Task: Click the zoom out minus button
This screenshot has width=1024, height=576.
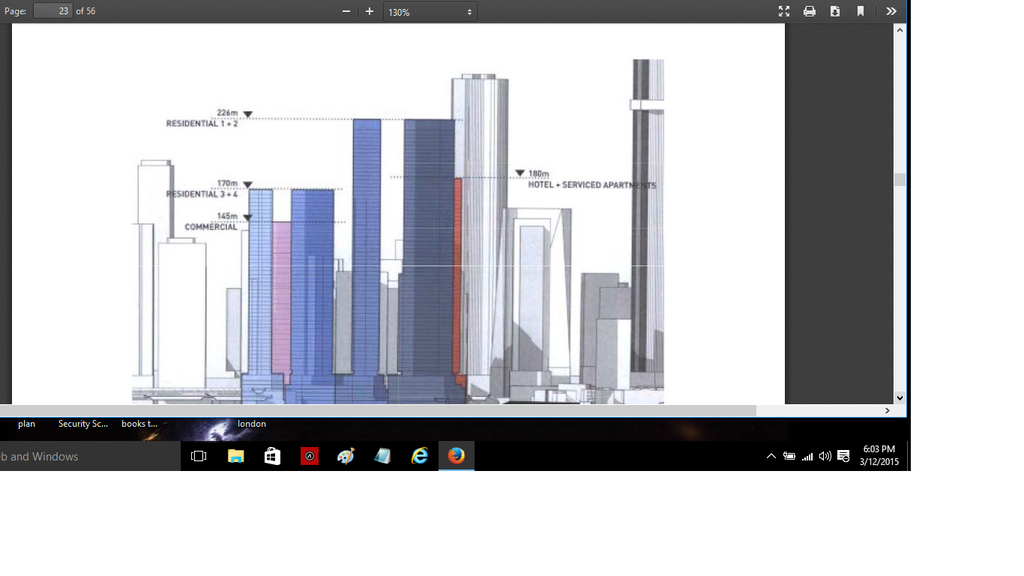Action: (x=346, y=12)
